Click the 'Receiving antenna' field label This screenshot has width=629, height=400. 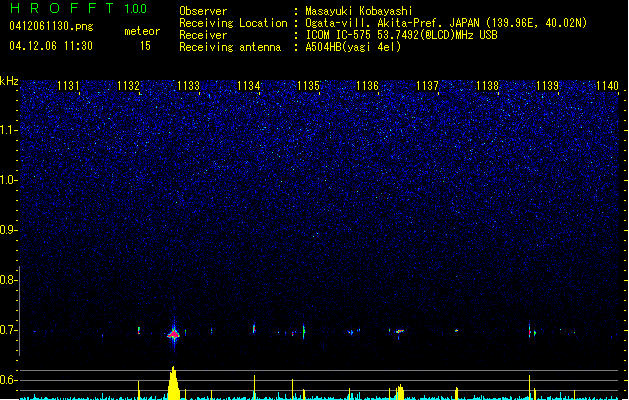click(230, 47)
